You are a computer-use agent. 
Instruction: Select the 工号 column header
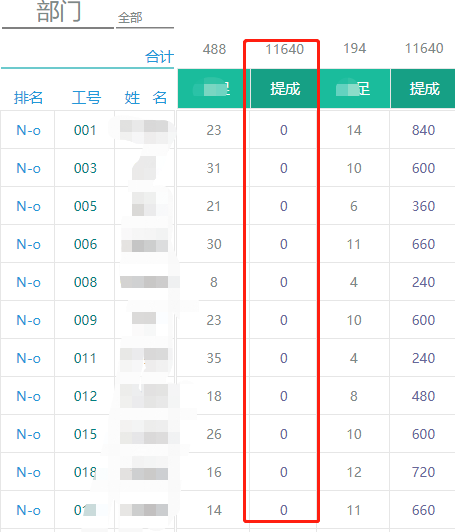pyautogui.click(x=86, y=98)
